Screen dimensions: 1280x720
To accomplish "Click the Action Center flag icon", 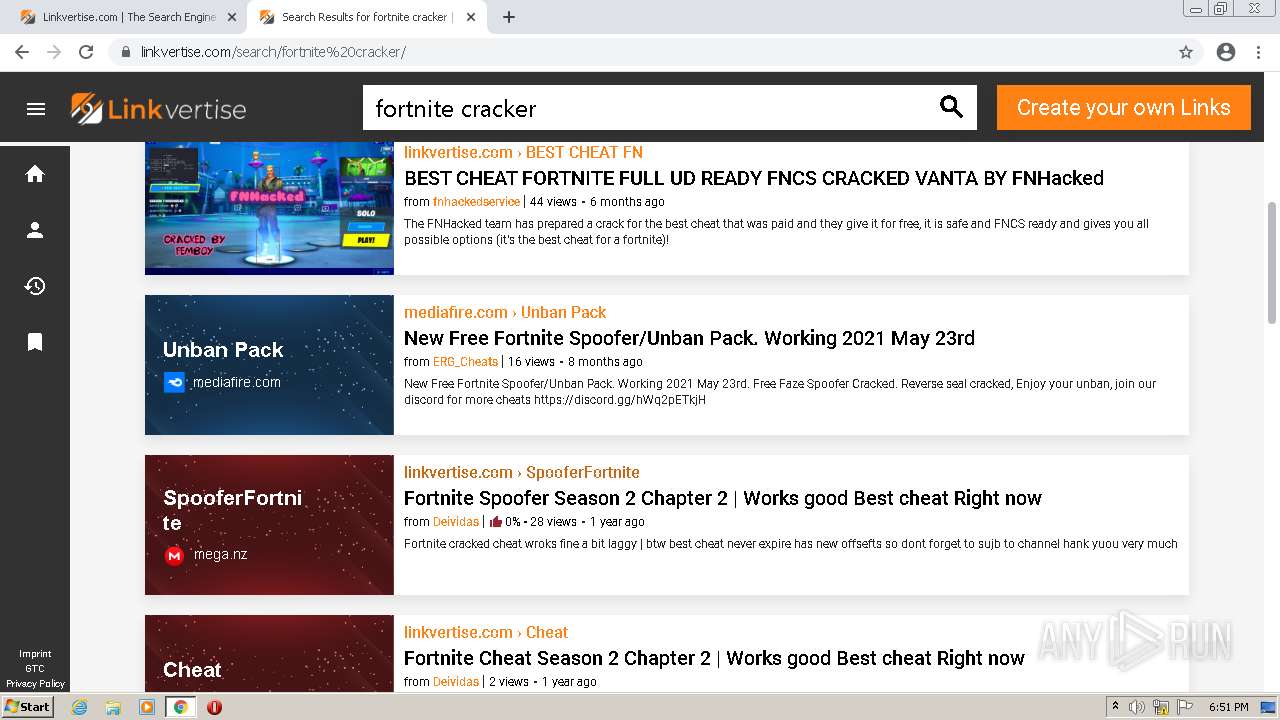I will pyautogui.click(x=1185, y=707).
